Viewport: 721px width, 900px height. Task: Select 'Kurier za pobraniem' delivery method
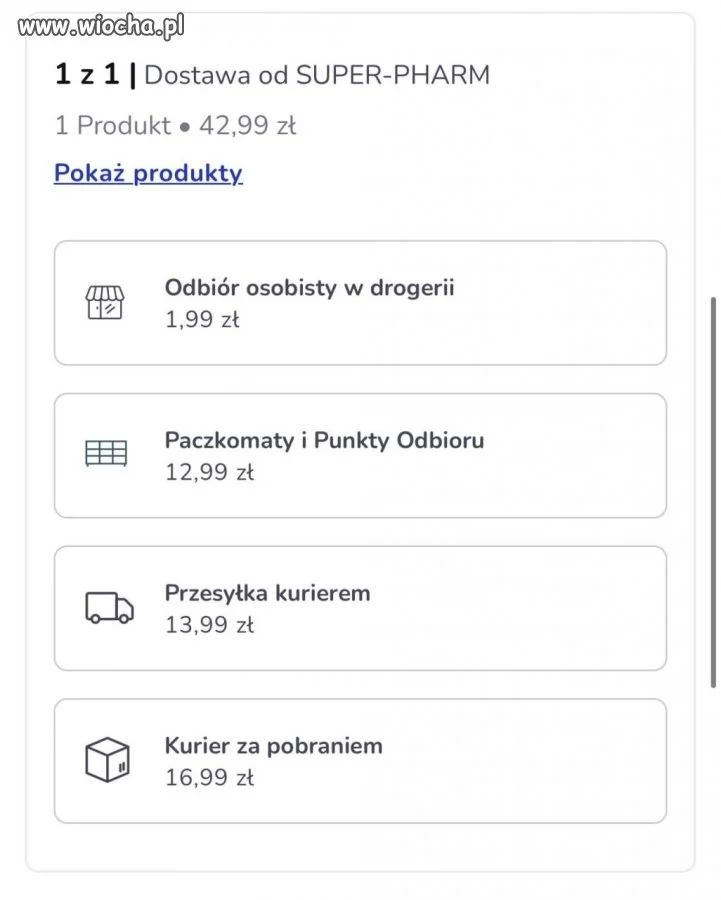tap(273, 746)
